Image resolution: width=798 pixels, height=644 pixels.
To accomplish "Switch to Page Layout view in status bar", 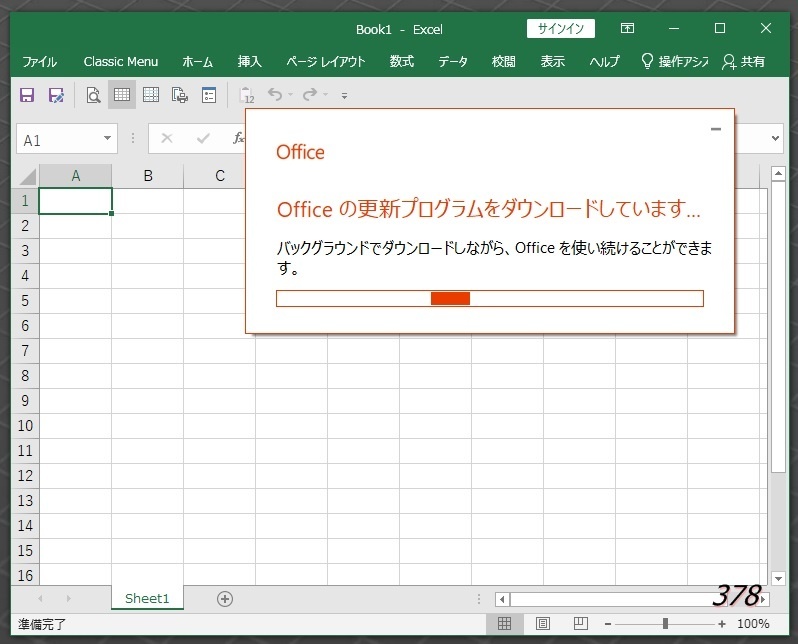I will [543, 623].
